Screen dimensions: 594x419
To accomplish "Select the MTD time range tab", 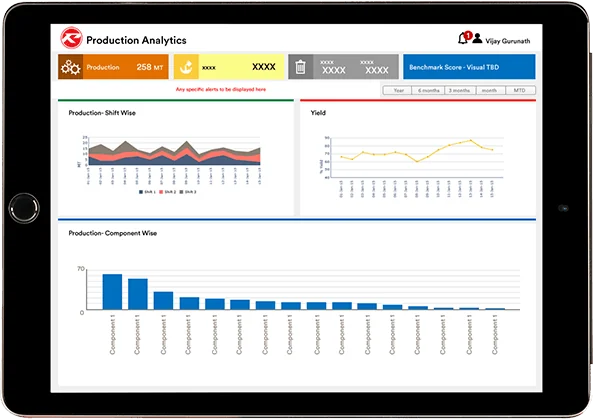I will [x=520, y=91].
